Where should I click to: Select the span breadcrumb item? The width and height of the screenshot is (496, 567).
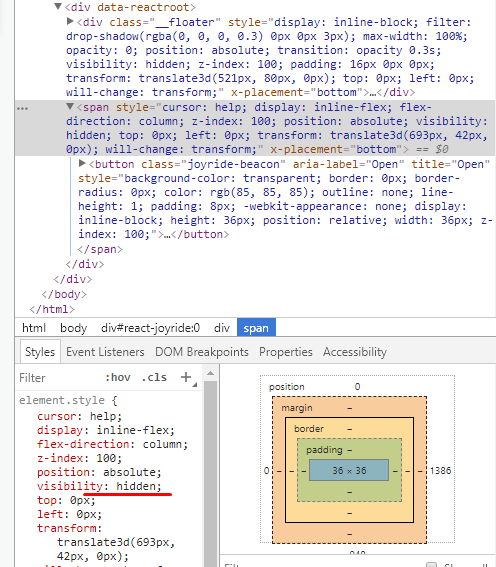[x=256, y=328]
